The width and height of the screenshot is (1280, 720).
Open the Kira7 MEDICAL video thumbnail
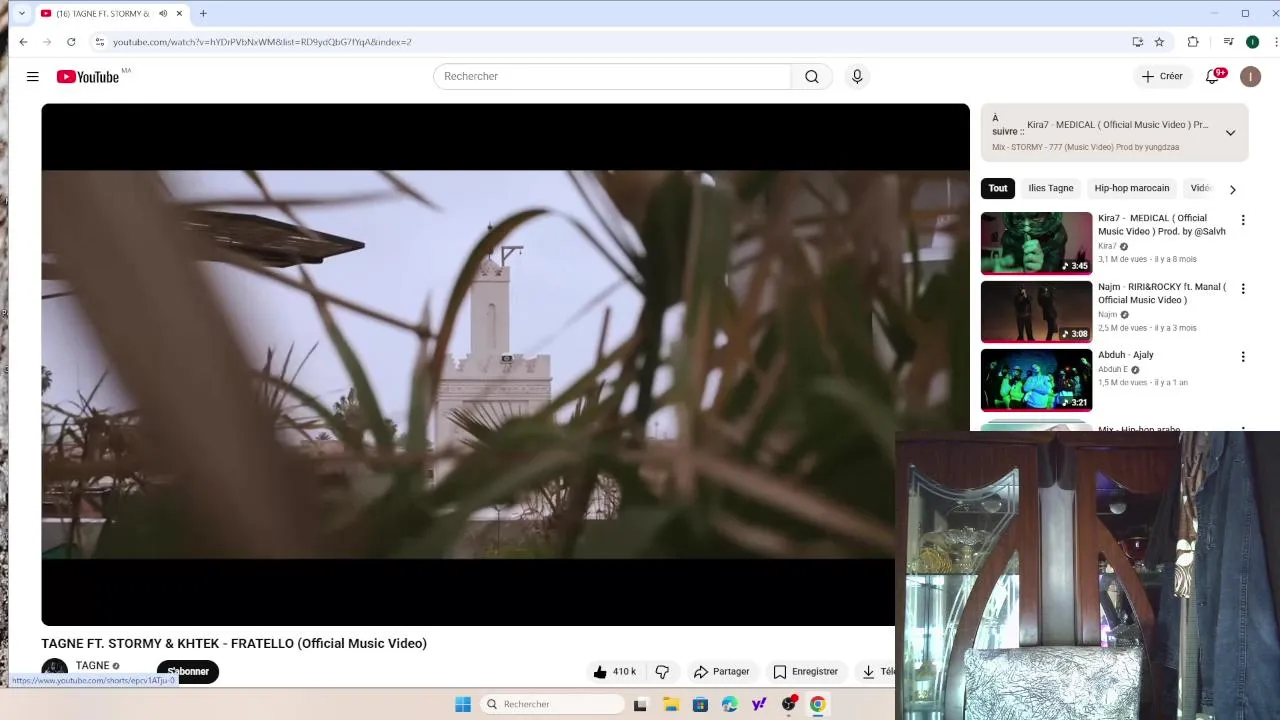(1036, 243)
